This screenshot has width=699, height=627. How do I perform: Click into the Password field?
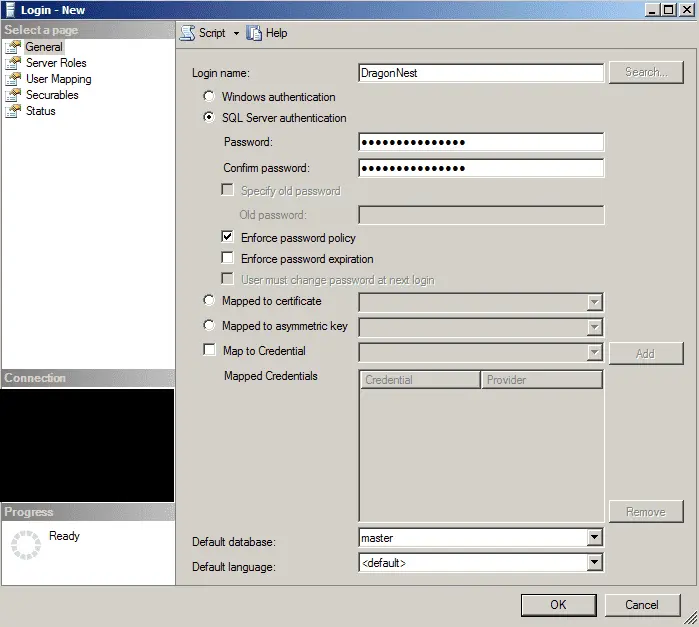[x=481, y=142]
